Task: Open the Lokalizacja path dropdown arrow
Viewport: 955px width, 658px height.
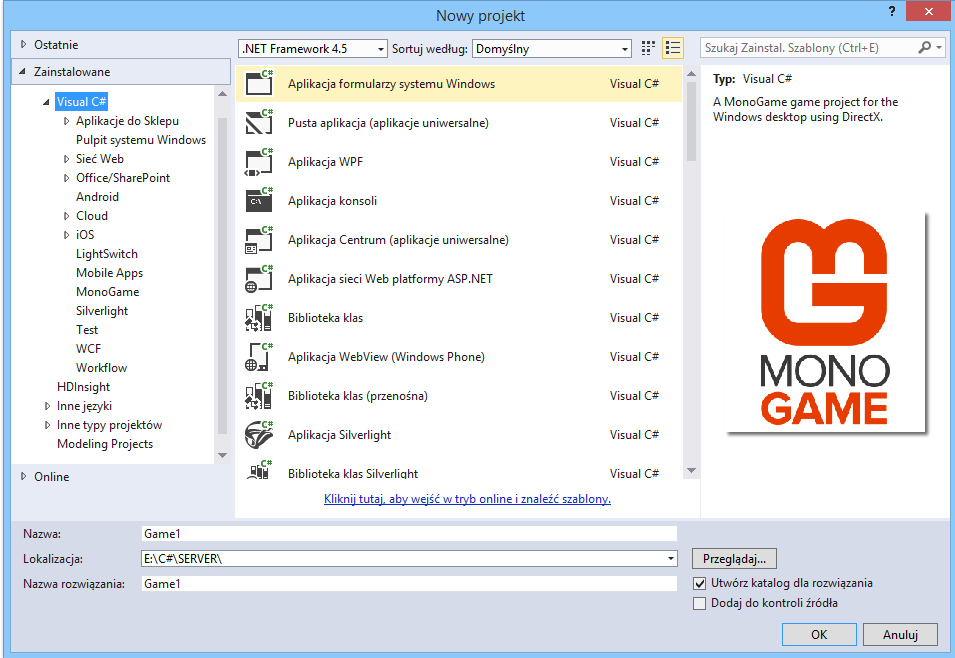Action: coord(671,559)
